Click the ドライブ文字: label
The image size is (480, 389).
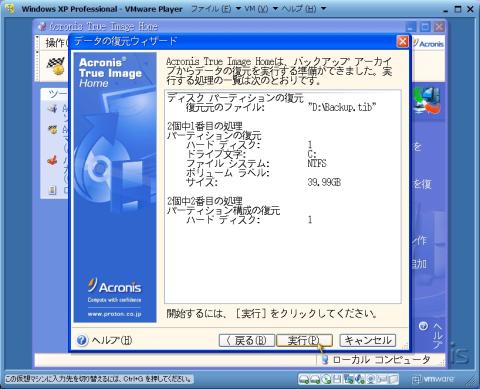pos(216,154)
